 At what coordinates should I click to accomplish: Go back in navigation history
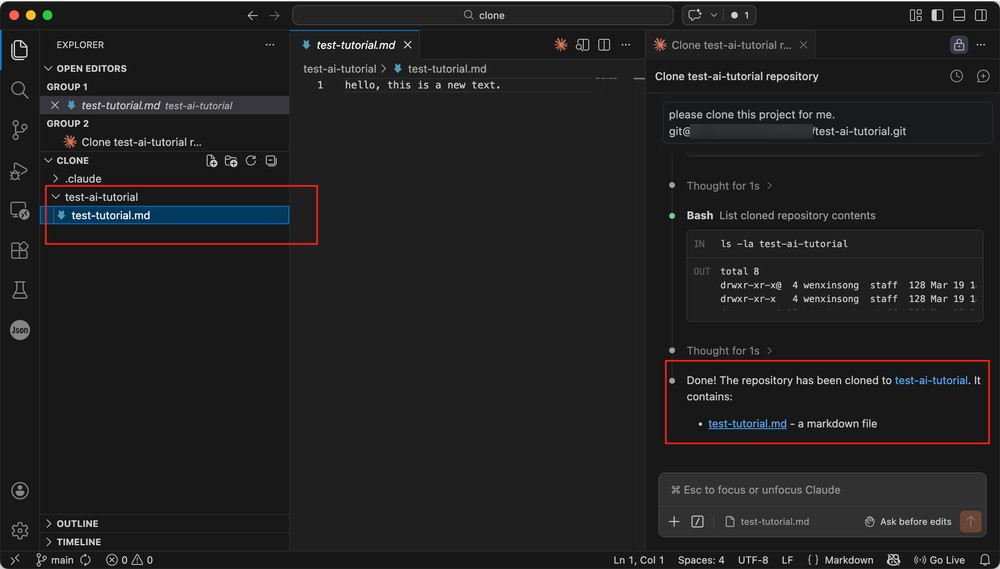coord(253,15)
